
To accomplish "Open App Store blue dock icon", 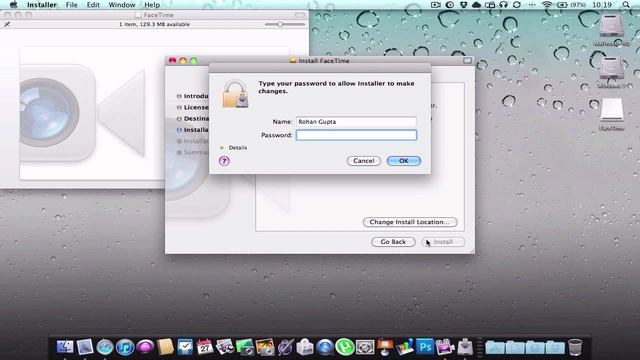I will point(325,347).
